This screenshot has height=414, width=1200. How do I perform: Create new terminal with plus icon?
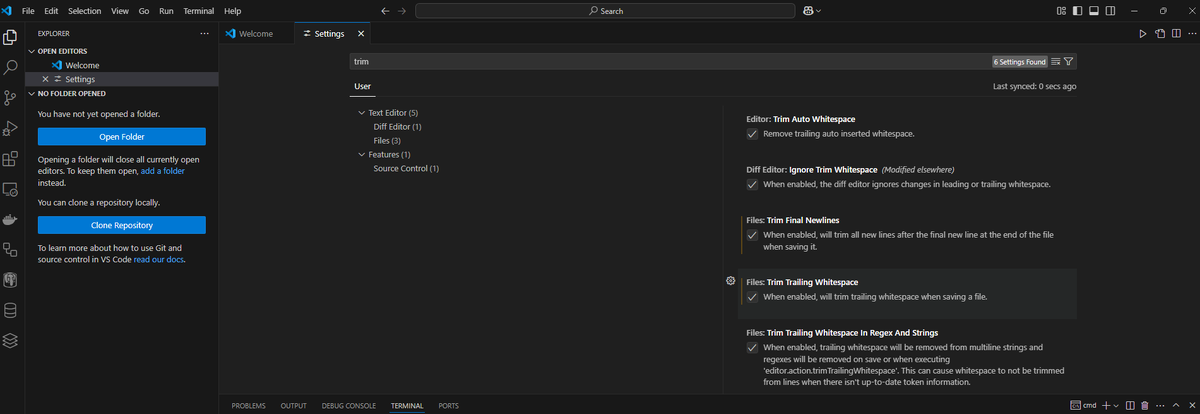pyautogui.click(x=1105, y=405)
